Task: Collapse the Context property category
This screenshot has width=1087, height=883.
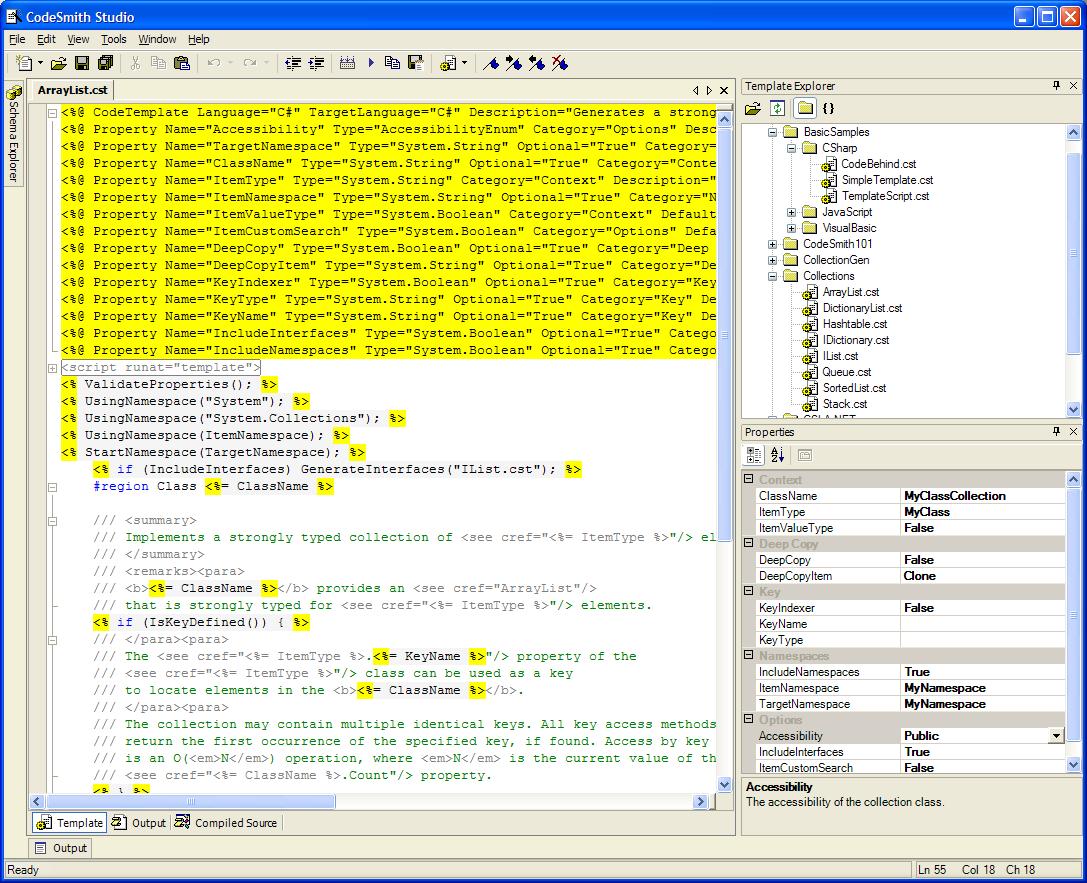Action: (749, 479)
